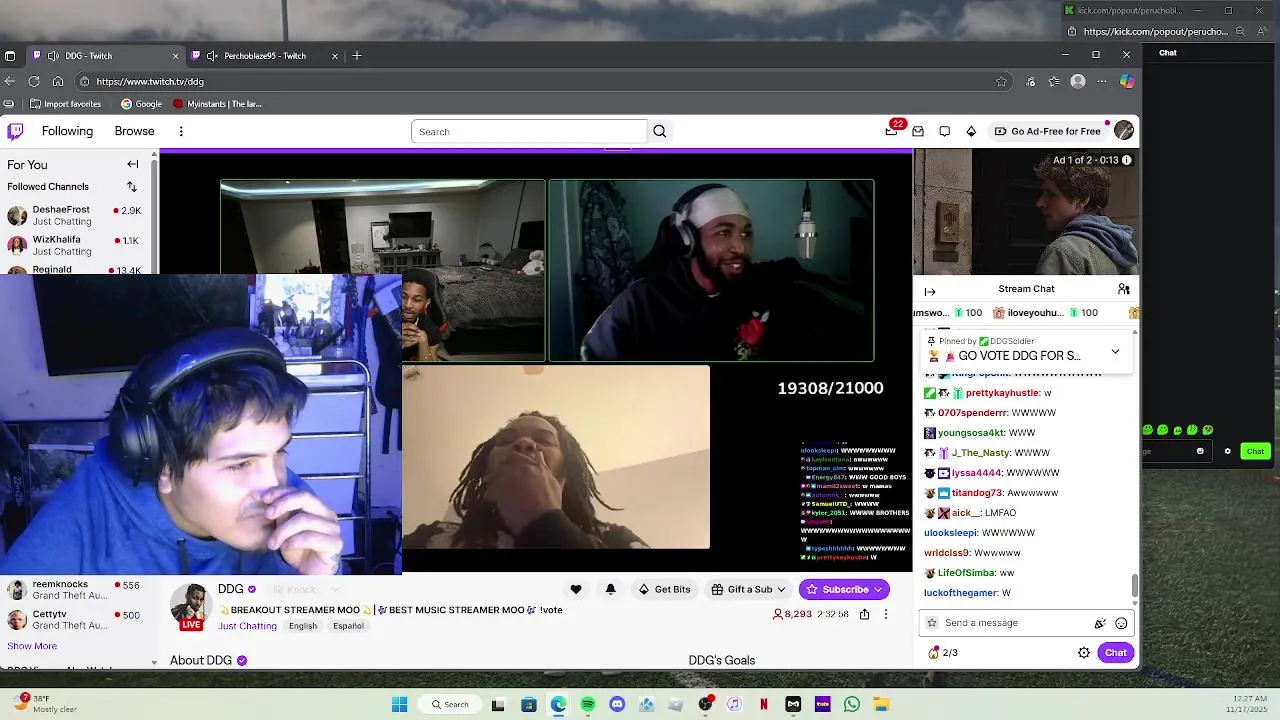Show the ad info icon beside Ad 1 of 2
This screenshot has width=1280, height=720.
point(1127,160)
